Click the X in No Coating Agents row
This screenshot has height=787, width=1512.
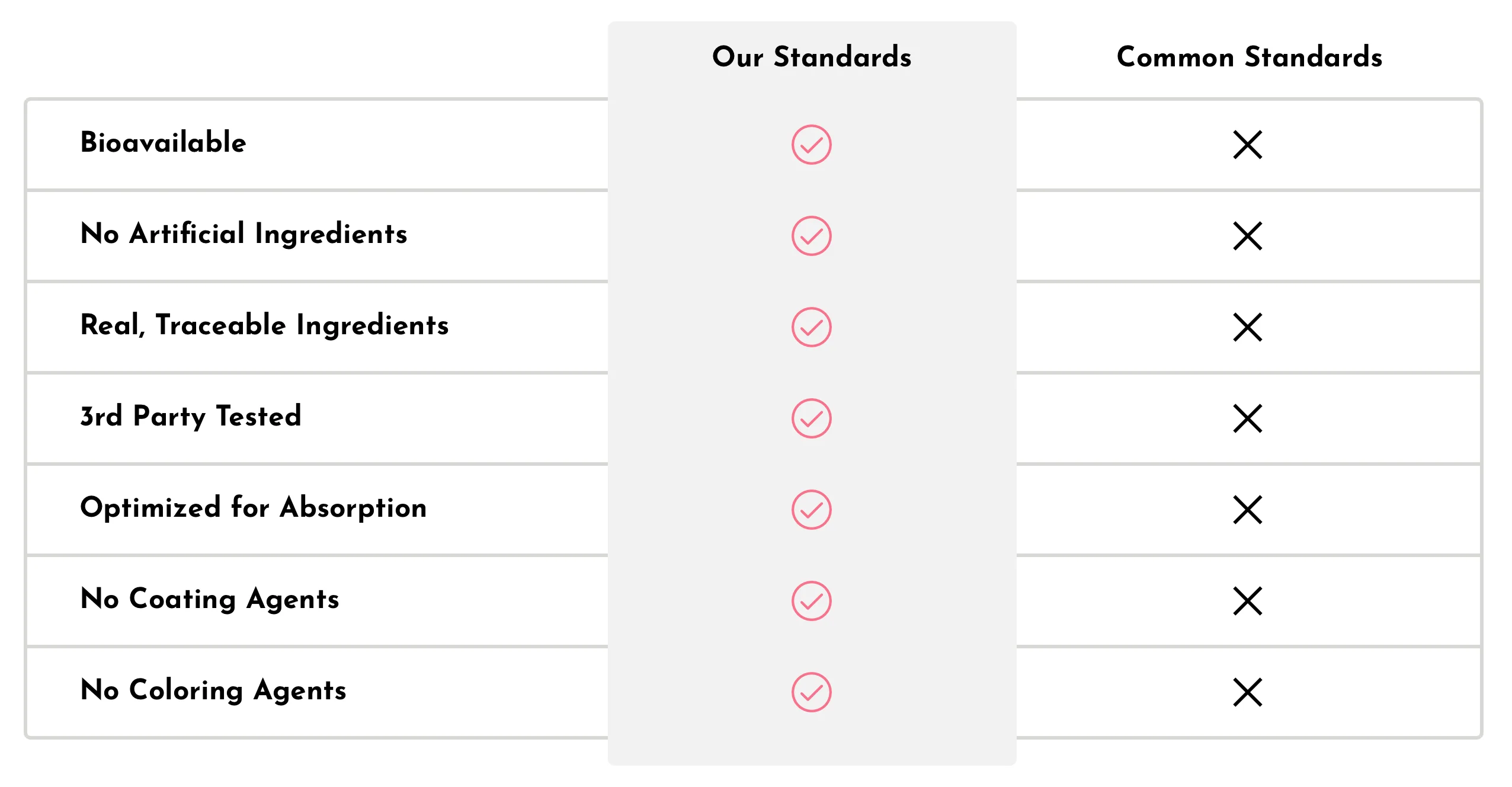1247,601
